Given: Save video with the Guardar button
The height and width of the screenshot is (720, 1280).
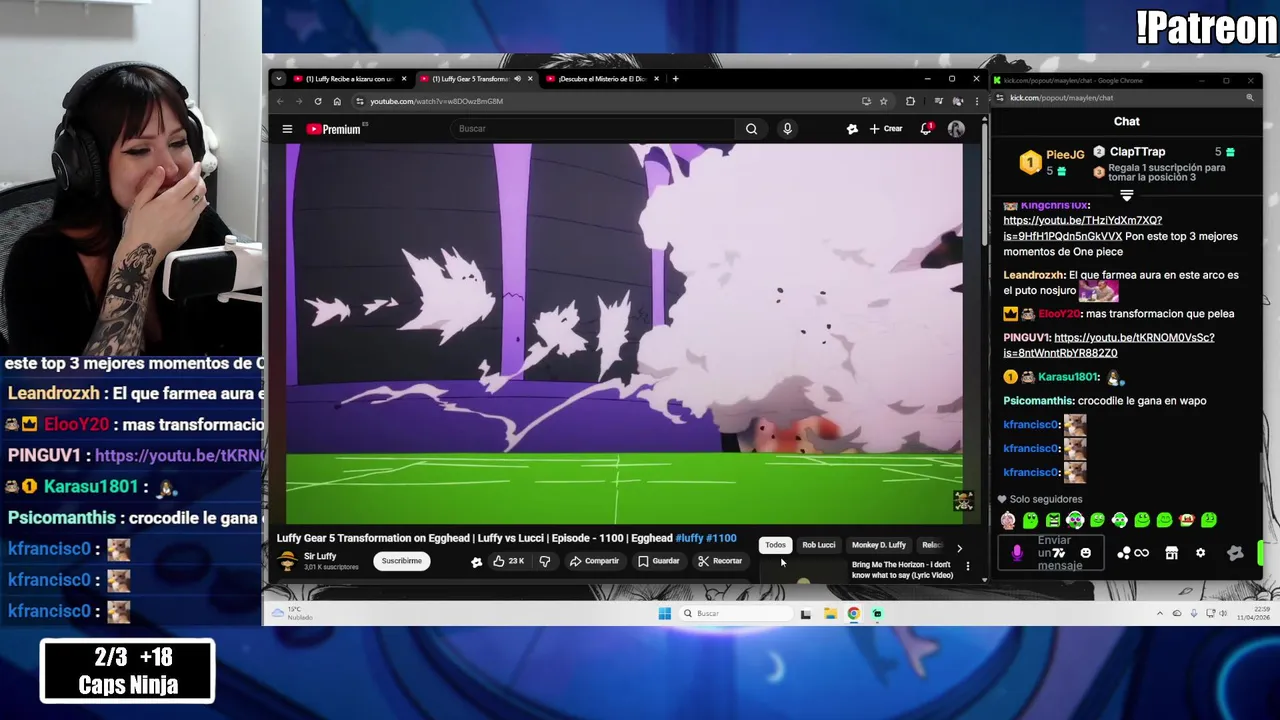Looking at the screenshot, I should 659,561.
